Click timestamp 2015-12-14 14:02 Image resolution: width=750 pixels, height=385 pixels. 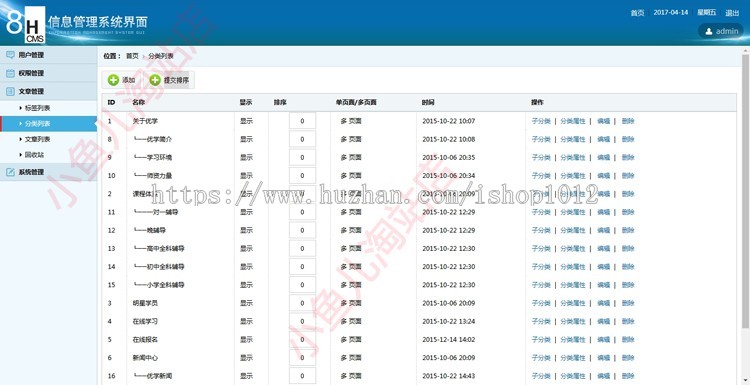click(x=448, y=340)
